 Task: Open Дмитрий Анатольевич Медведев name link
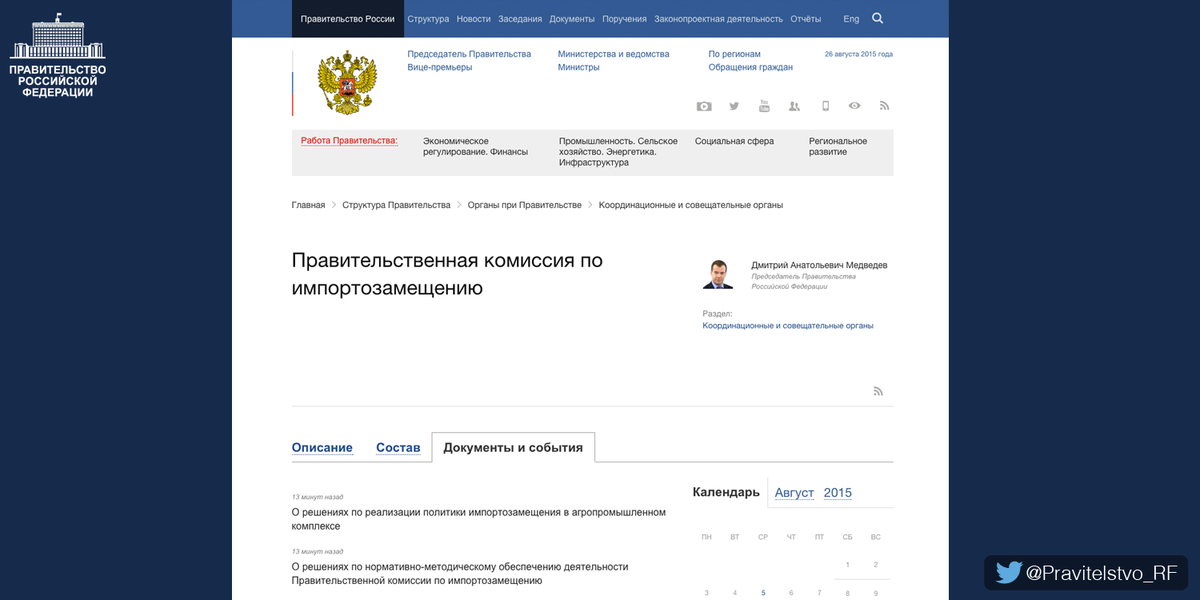click(x=819, y=265)
